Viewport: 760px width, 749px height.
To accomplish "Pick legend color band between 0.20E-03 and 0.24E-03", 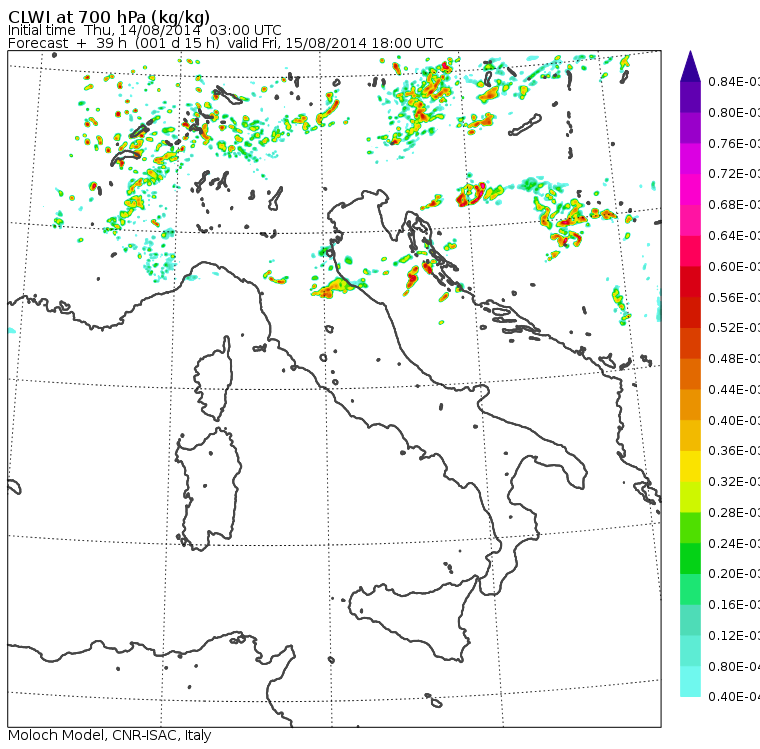I will 690,559.
